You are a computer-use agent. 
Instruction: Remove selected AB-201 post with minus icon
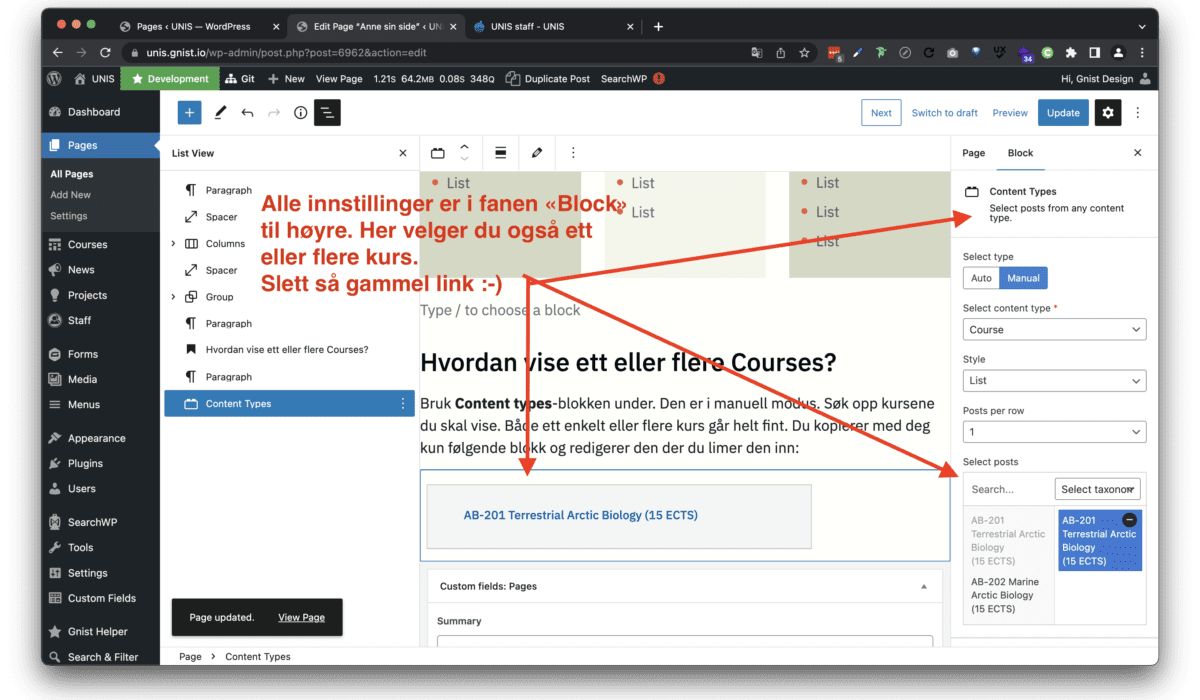(1129, 519)
